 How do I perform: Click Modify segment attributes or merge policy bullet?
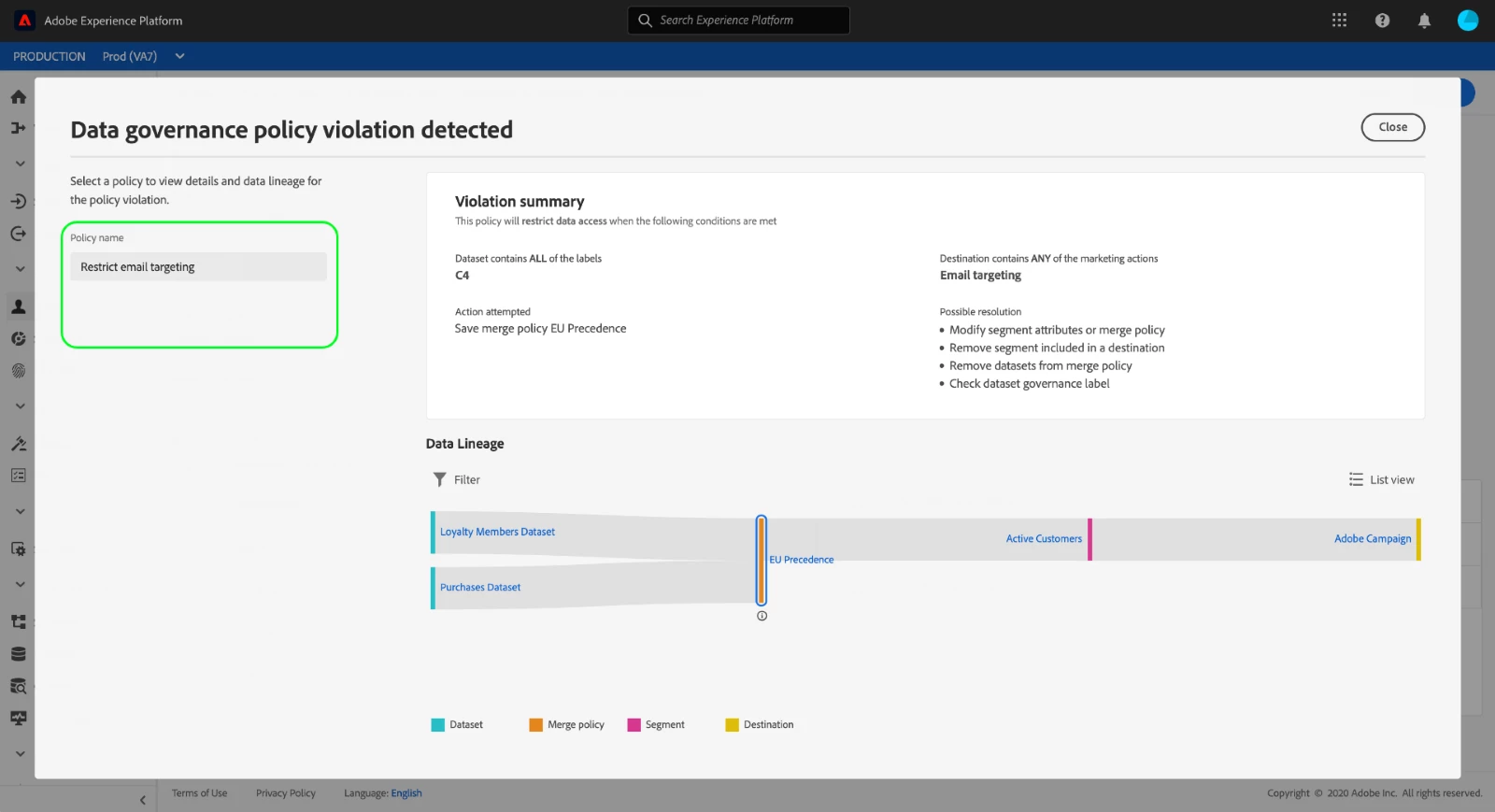[1057, 330]
